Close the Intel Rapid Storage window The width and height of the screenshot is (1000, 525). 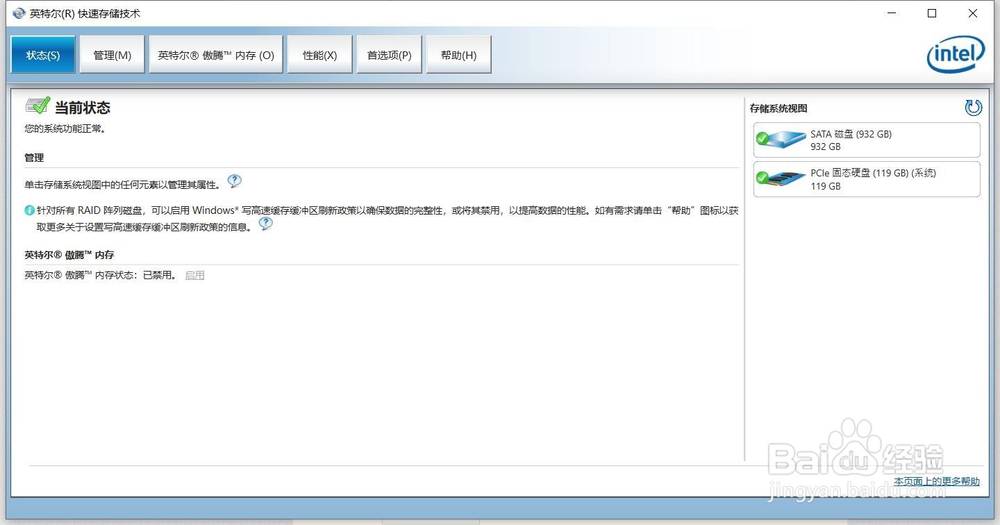(973, 13)
